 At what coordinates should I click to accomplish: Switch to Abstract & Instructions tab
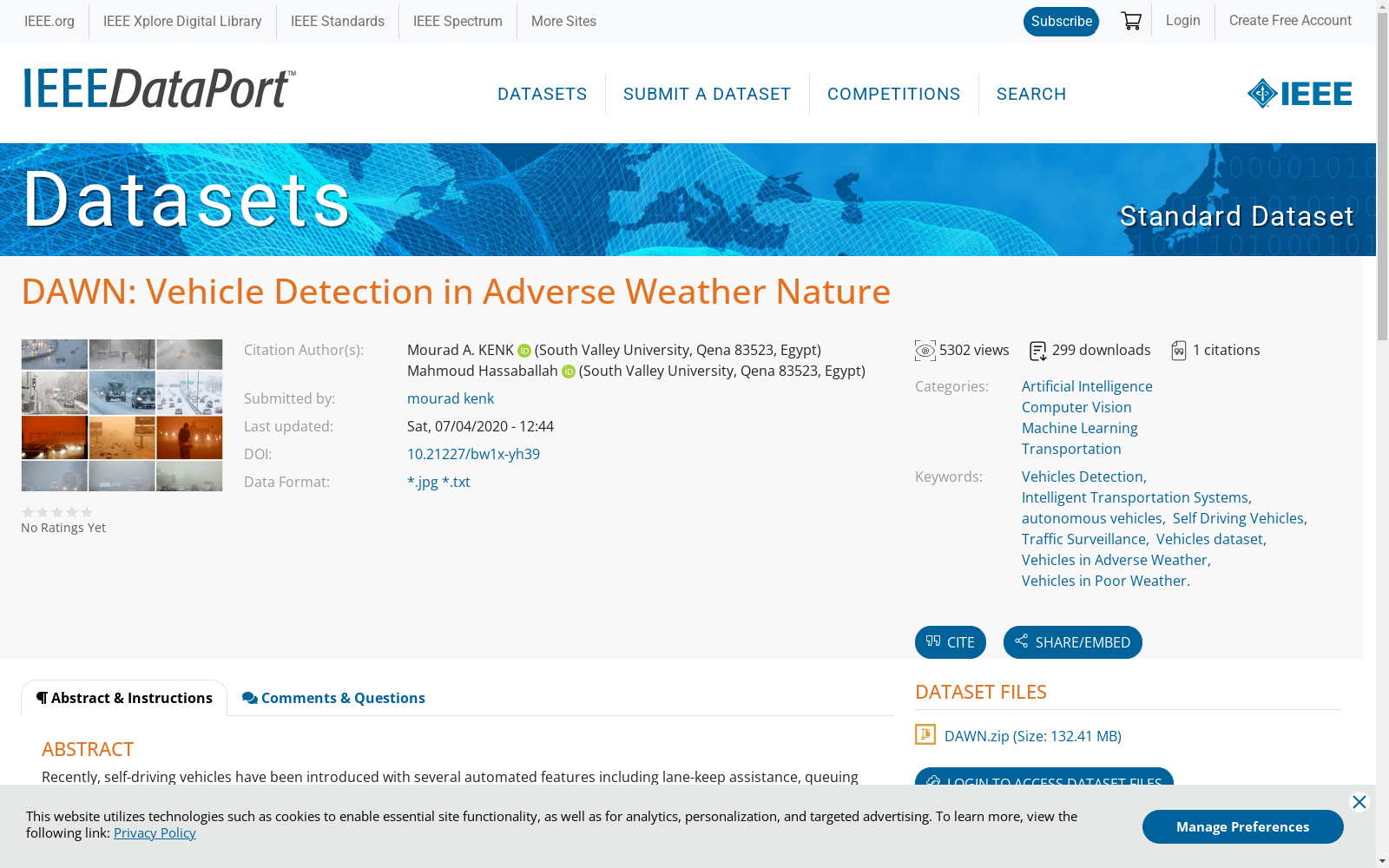tap(124, 698)
